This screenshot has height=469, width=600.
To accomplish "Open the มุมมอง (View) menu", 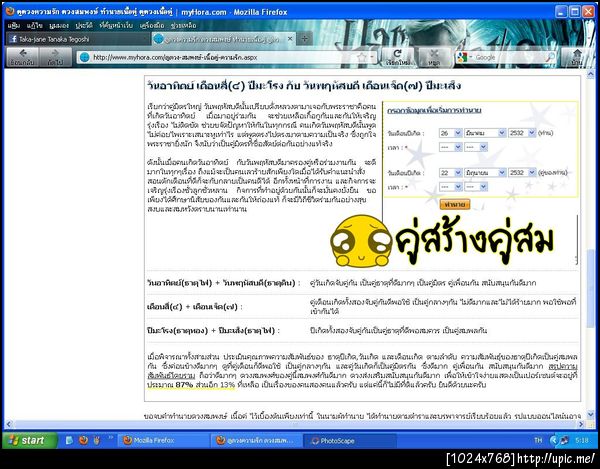I will click(59, 26).
